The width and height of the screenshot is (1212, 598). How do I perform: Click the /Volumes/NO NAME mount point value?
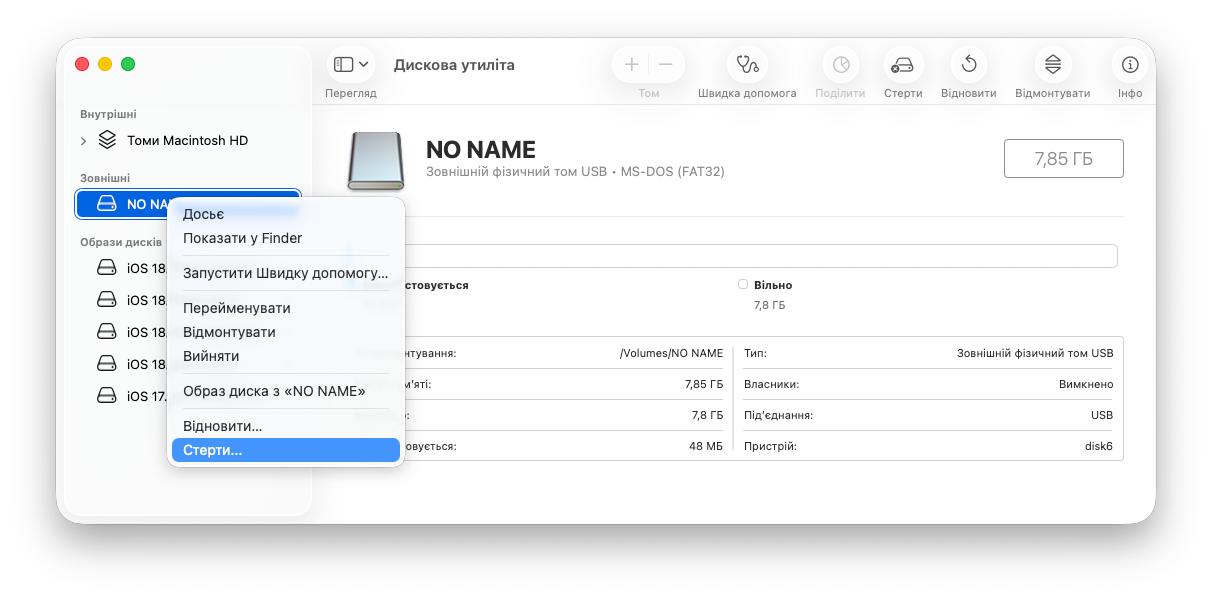(671, 354)
